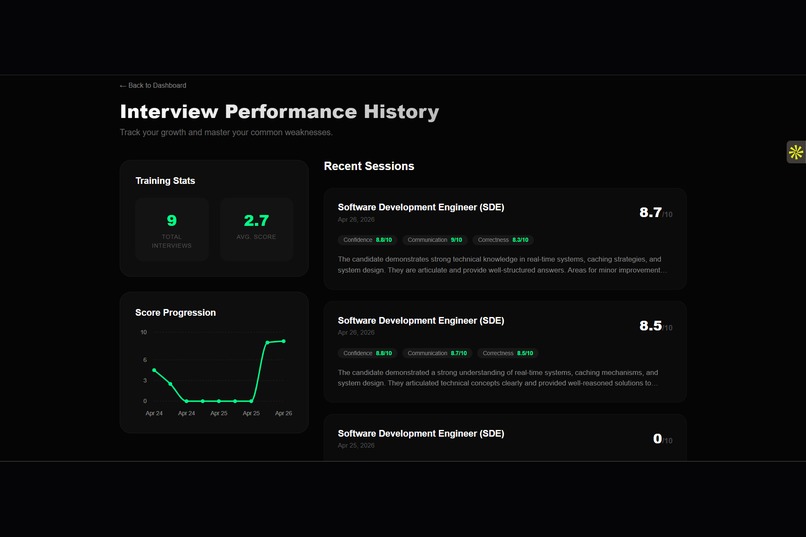Click the Apr 25, 2026 date in third session
The height and width of the screenshot is (537, 806).
coord(356,446)
